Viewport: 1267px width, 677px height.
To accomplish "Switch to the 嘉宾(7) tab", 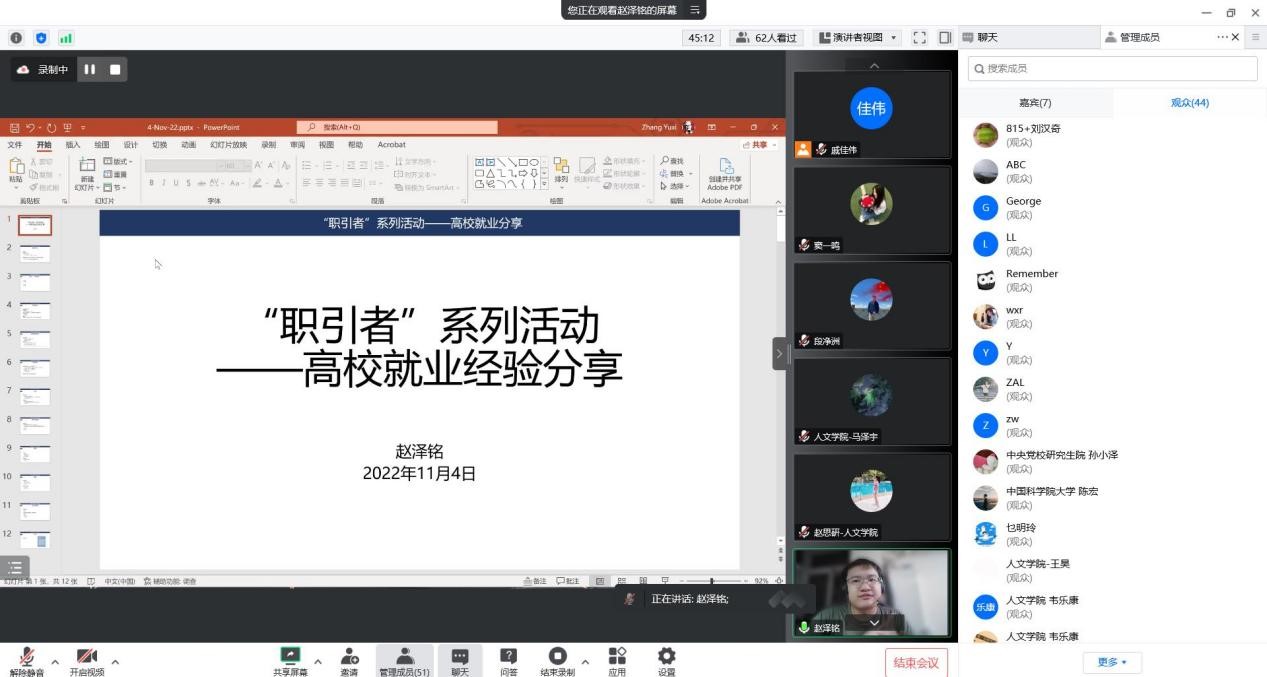I will click(1035, 103).
